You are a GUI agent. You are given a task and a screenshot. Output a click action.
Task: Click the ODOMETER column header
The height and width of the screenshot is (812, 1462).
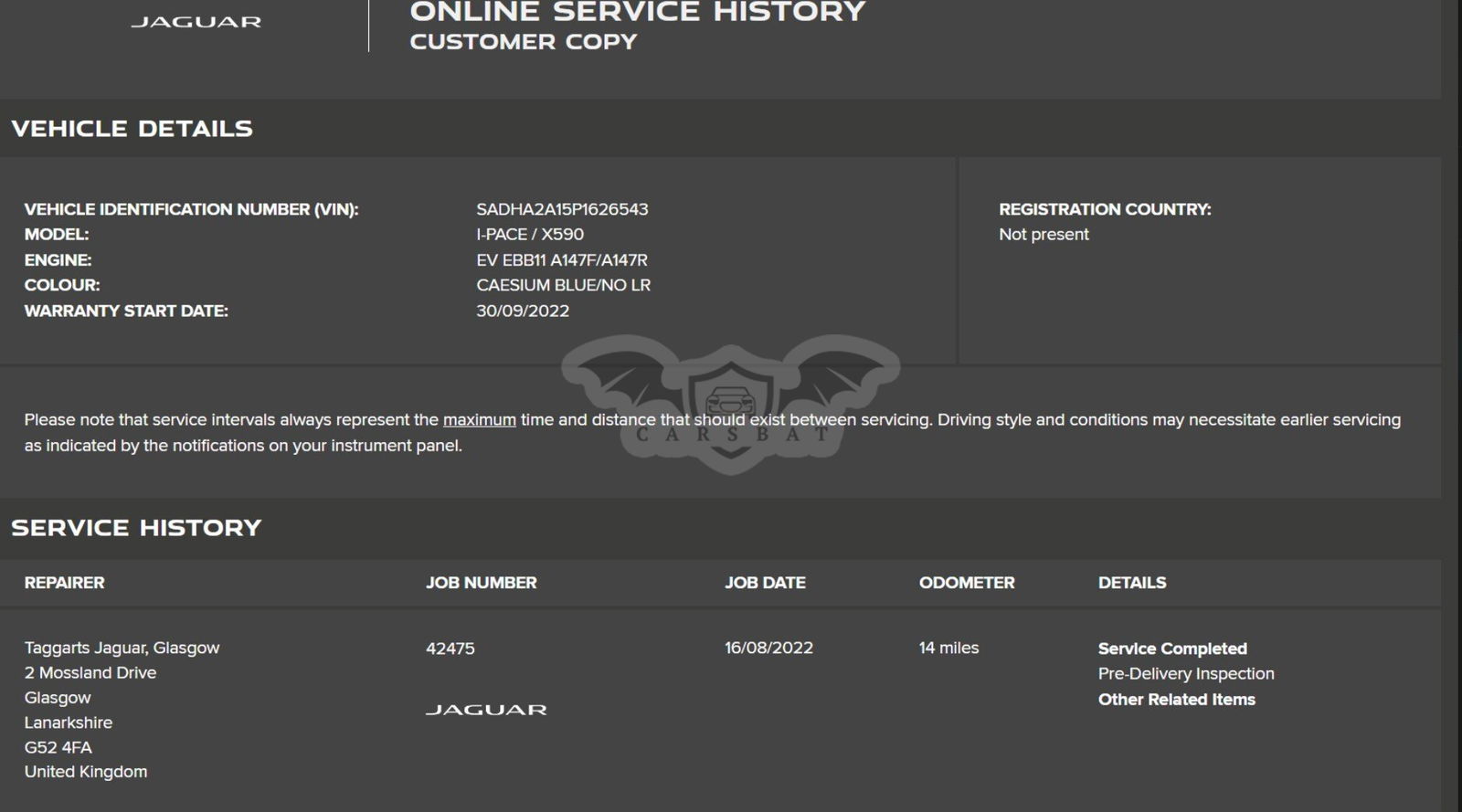966,583
